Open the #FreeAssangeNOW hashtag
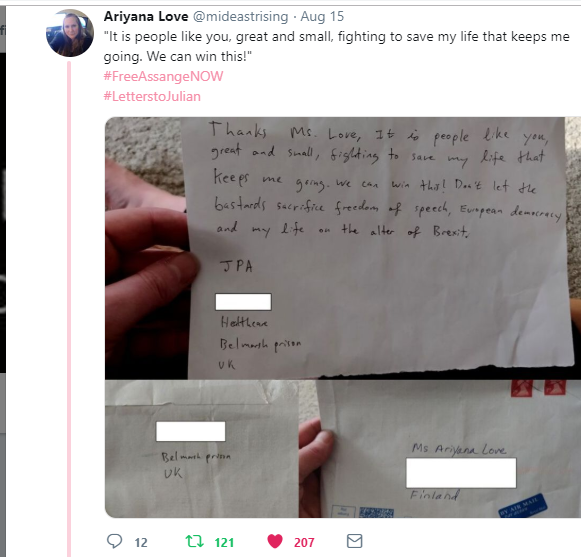 (x=163, y=76)
